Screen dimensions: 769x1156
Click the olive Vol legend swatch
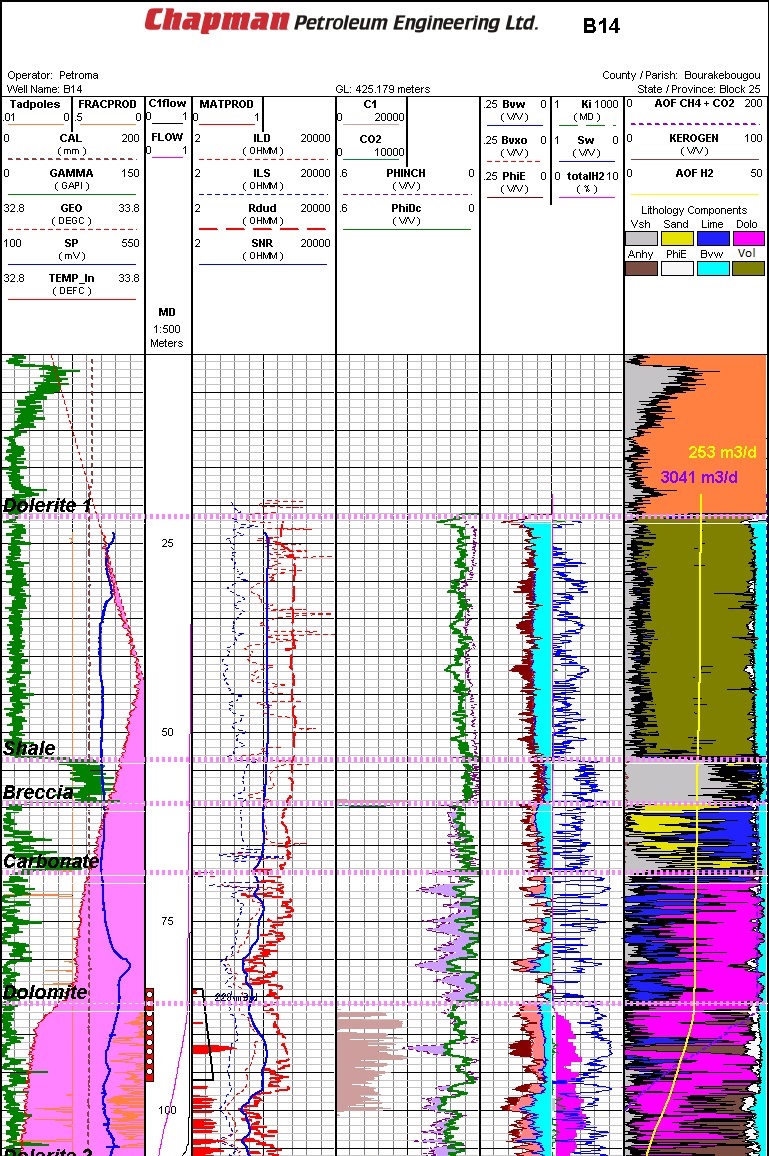click(747, 268)
